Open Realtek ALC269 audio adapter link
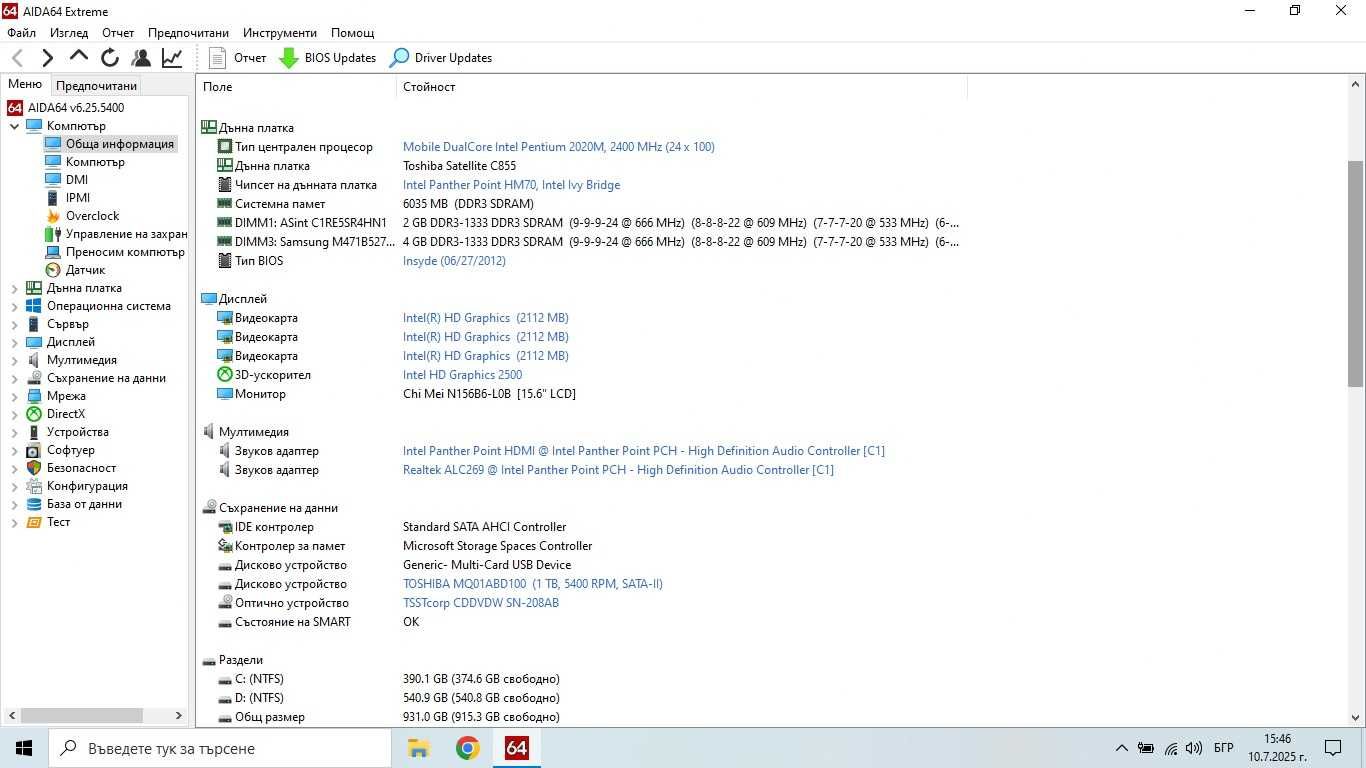The height and width of the screenshot is (768, 1366). [618, 470]
